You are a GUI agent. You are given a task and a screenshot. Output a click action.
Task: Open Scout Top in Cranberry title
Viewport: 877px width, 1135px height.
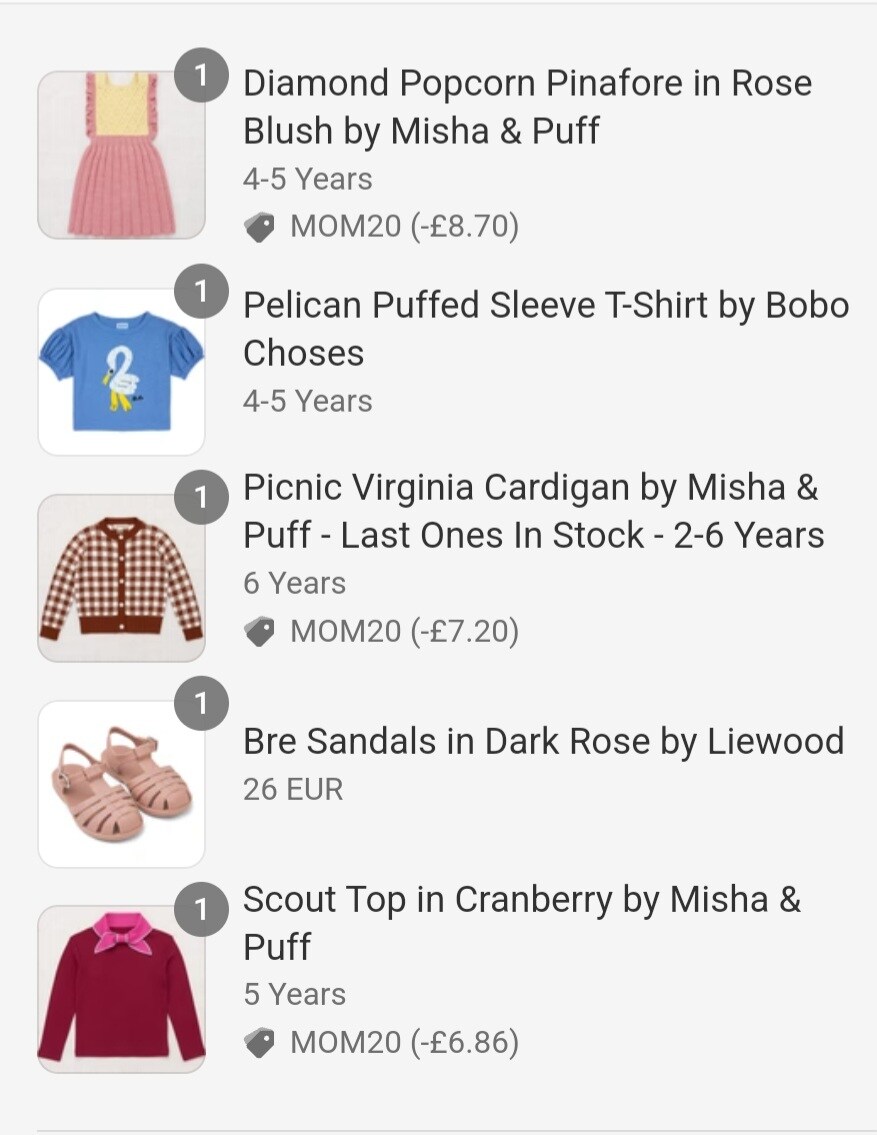pos(522,923)
